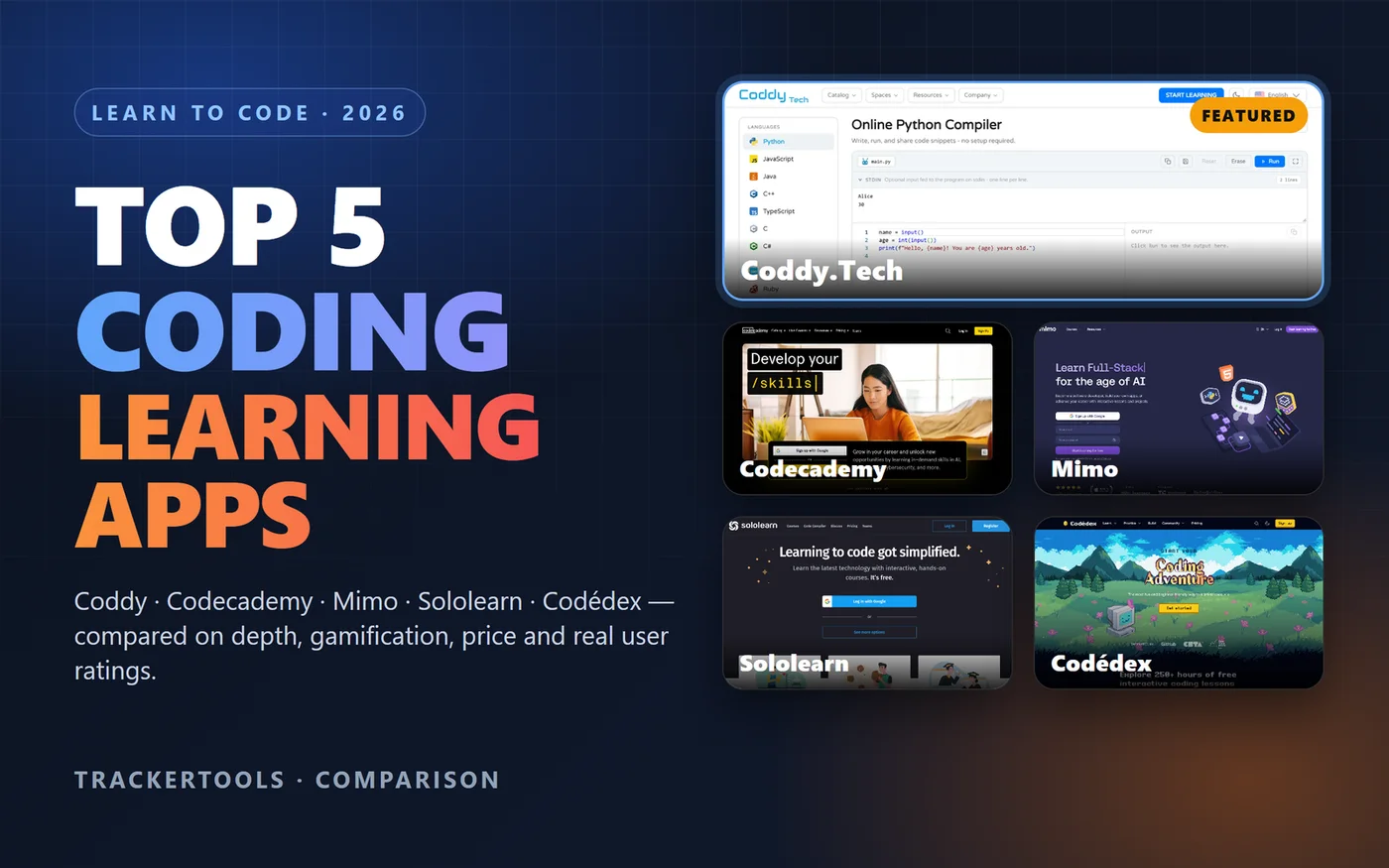Open the Catalog dropdown in Coddy header
Image resolution: width=1389 pixels, height=868 pixels.
click(841, 95)
